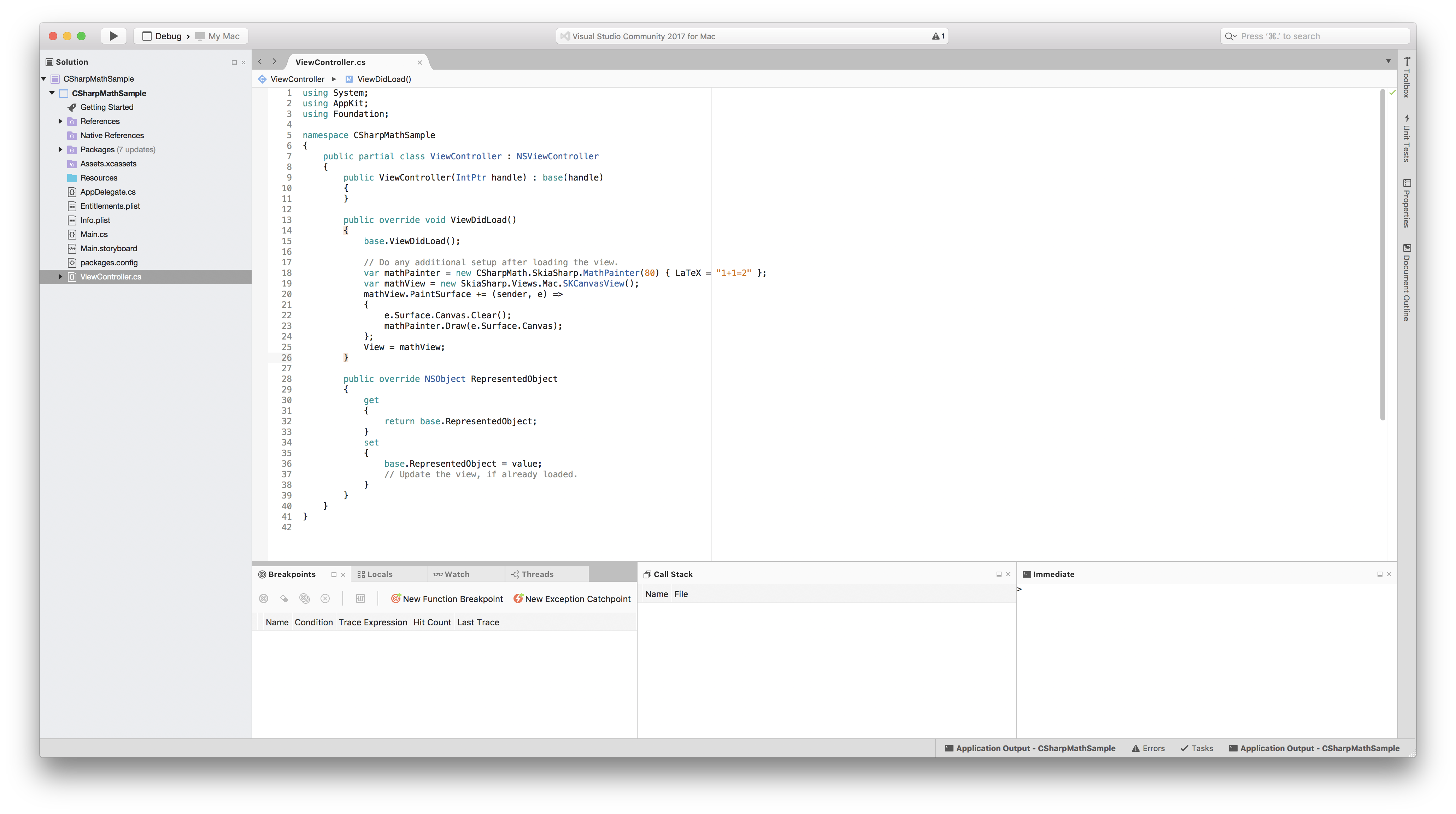Image resolution: width=1456 pixels, height=814 pixels.
Task: Navigate back with the left arrow
Action: 260,61
